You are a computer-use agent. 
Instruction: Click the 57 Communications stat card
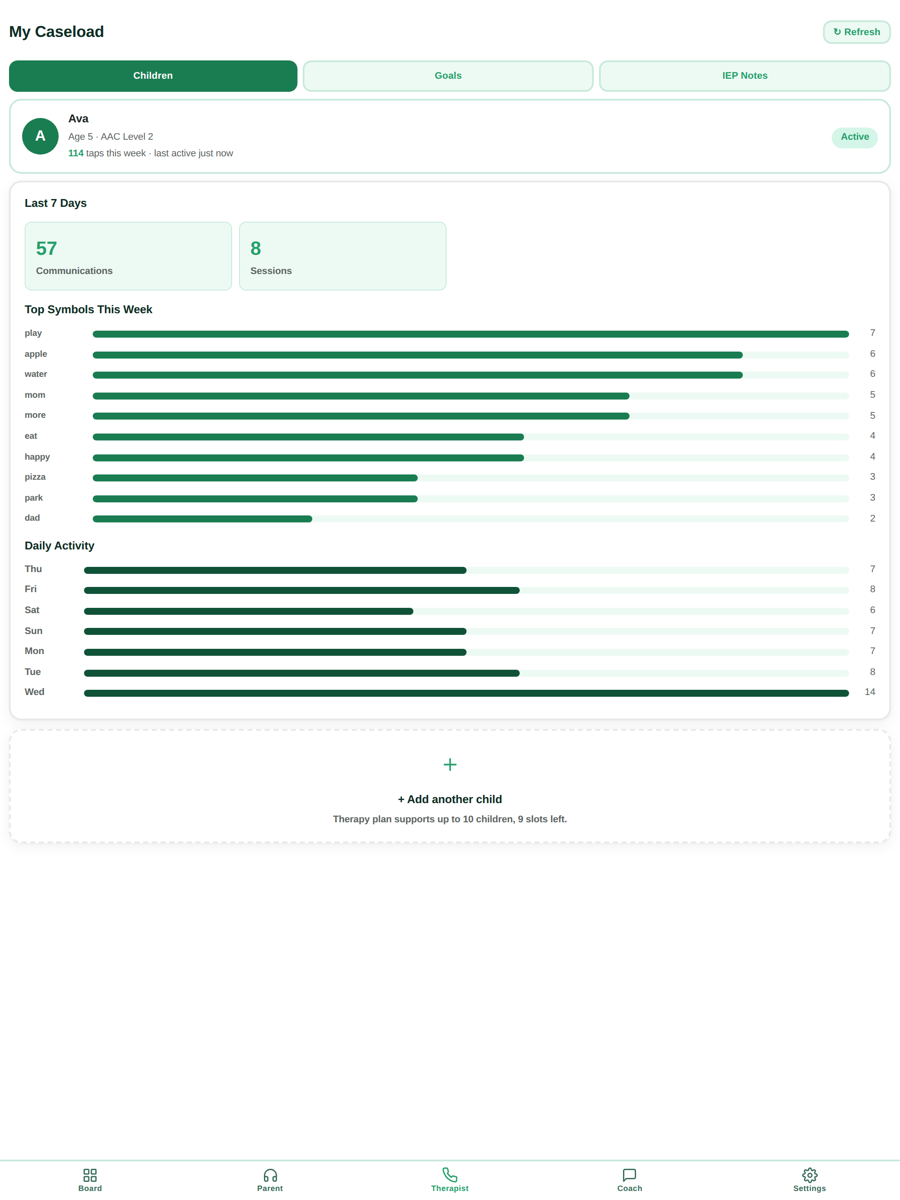coord(128,256)
